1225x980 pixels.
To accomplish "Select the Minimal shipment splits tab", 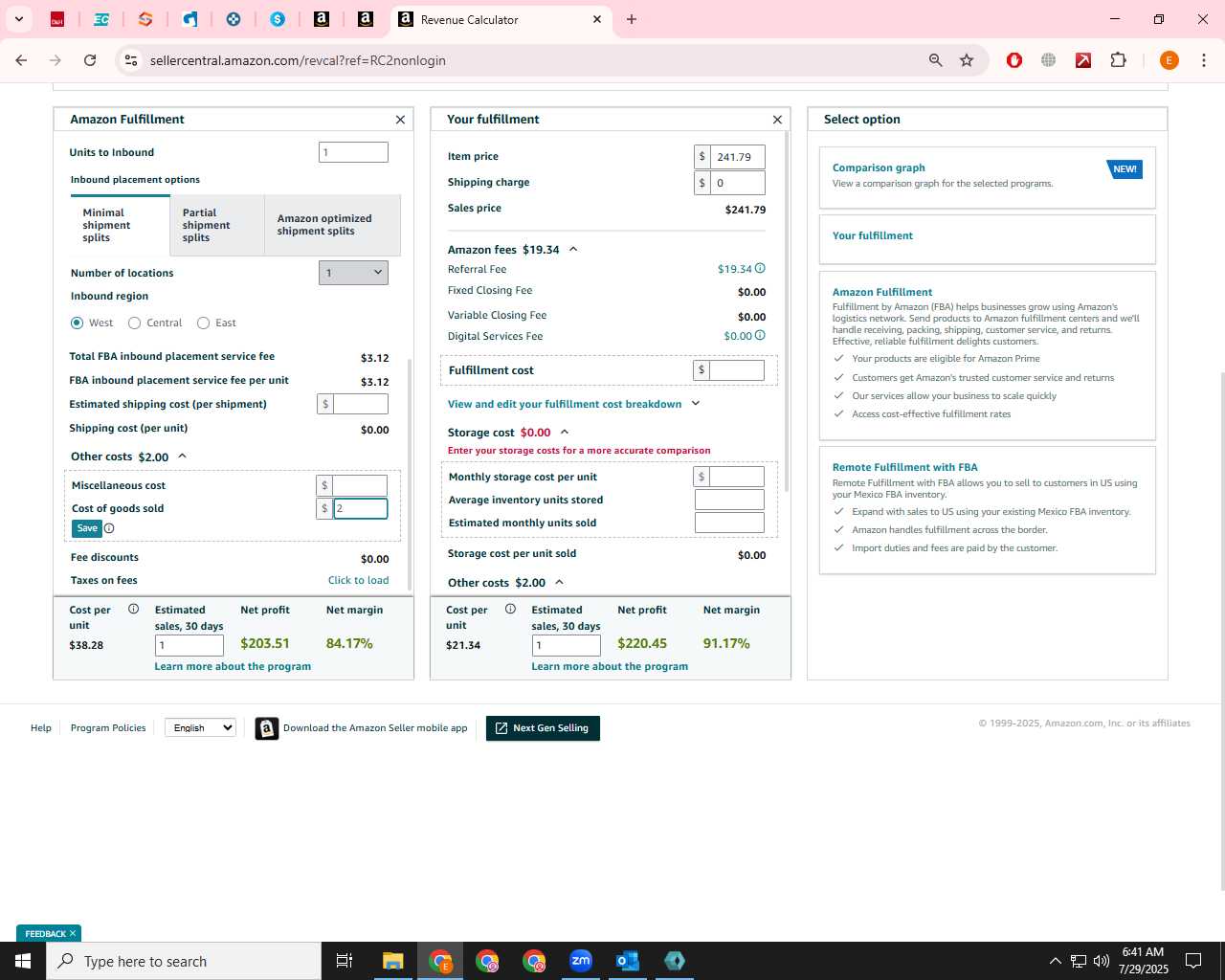I will 121,226.
